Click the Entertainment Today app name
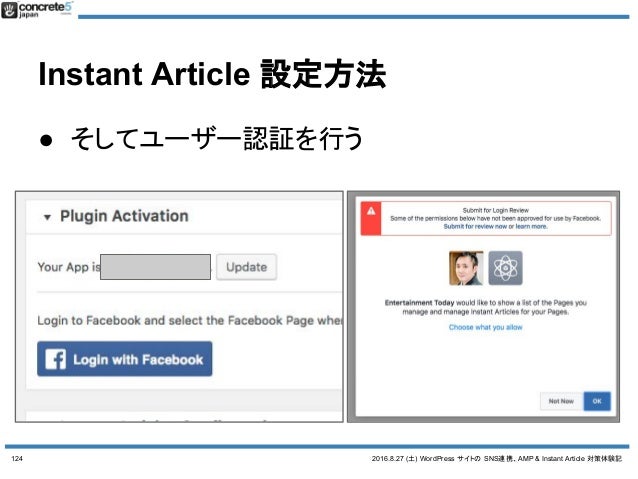Image resolution: width=638 pixels, height=479 pixels. 420,303
